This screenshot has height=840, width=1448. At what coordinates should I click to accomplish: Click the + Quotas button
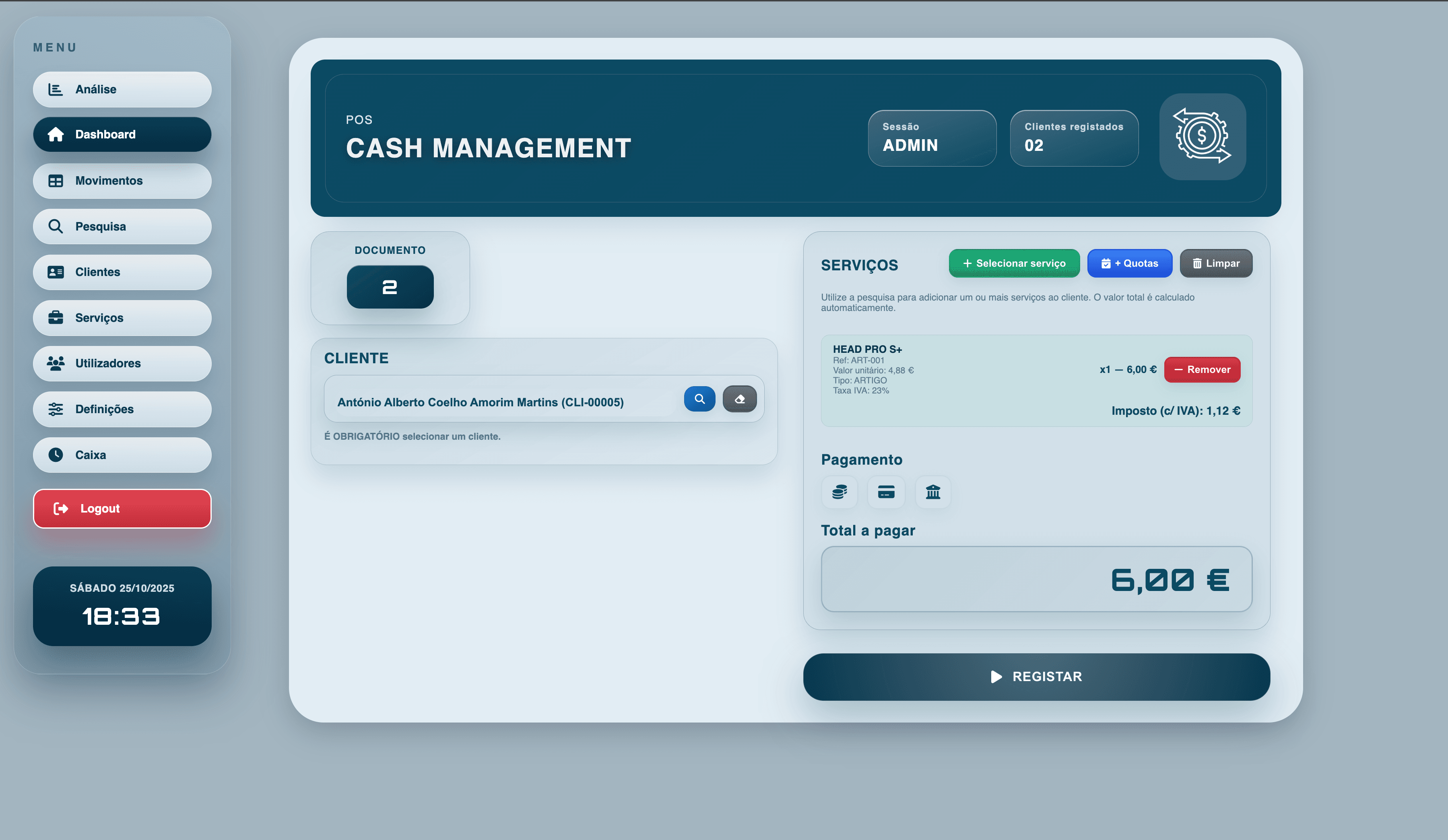click(x=1130, y=263)
